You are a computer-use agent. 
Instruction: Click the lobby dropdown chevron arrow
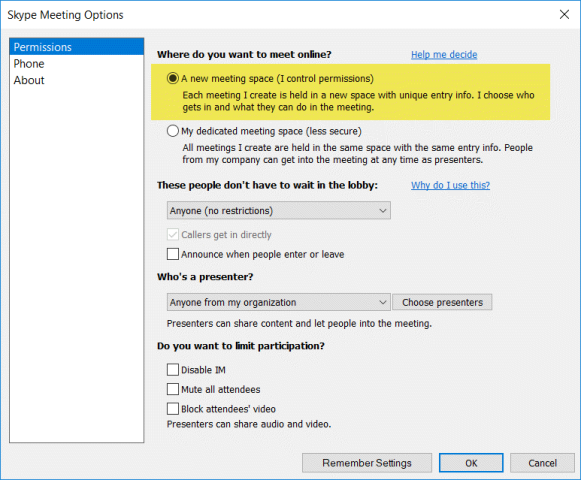point(383,211)
